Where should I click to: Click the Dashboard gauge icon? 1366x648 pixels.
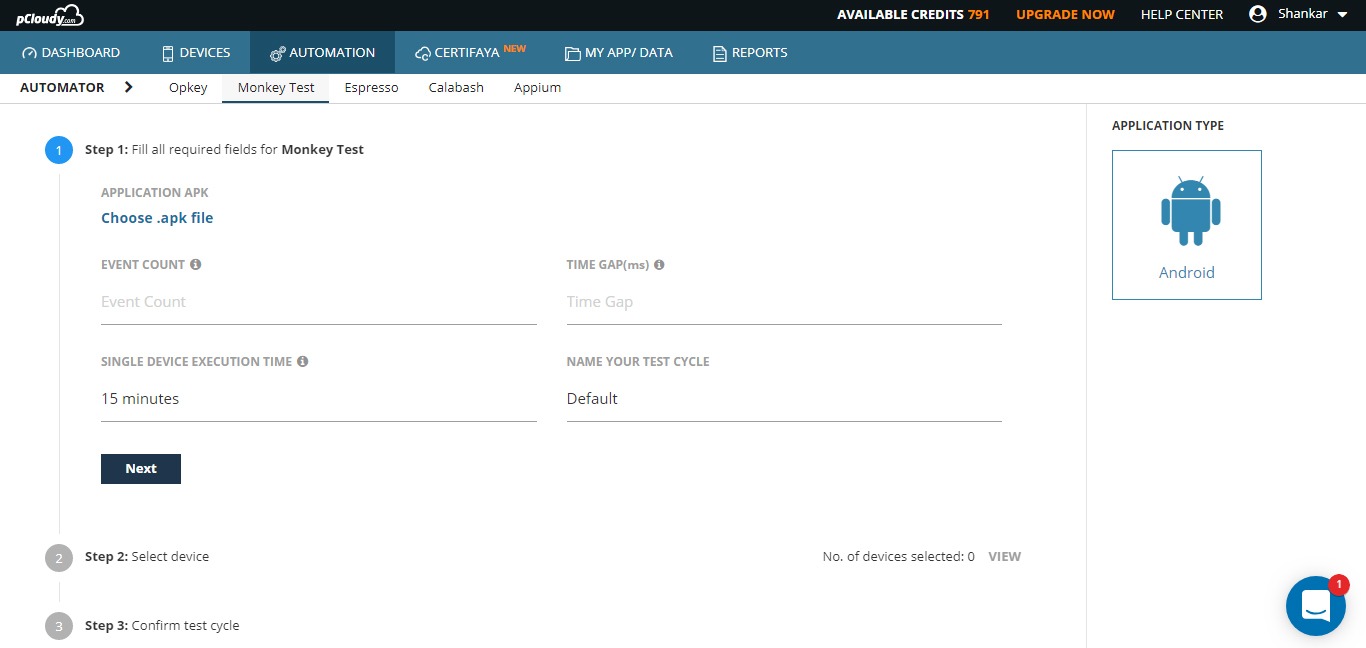(x=29, y=53)
